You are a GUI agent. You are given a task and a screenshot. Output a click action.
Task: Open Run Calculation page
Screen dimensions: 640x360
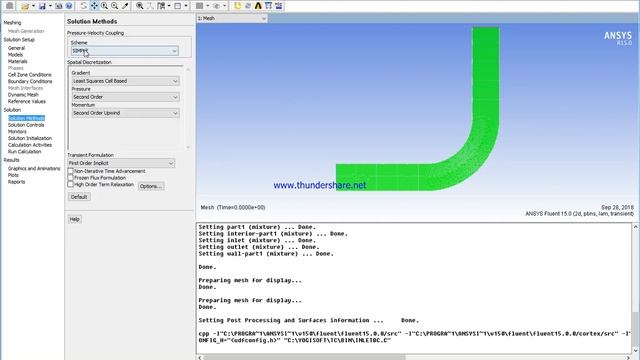click(24, 151)
